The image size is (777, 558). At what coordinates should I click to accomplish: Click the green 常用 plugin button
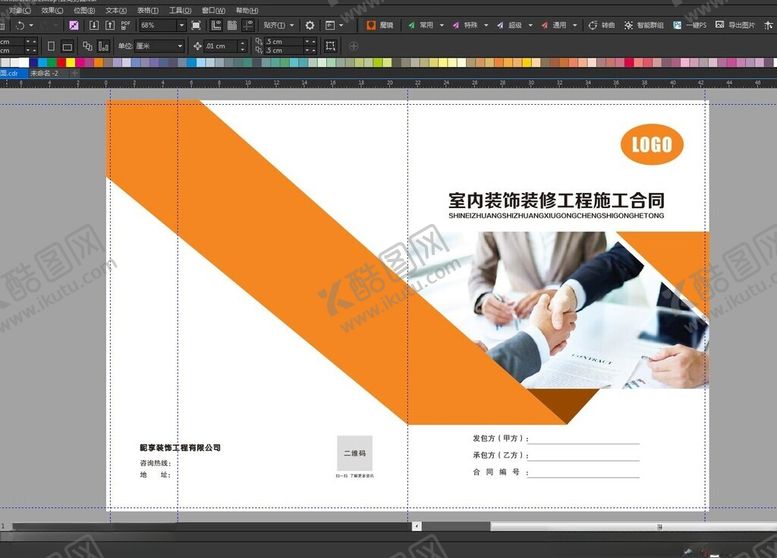pyautogui.click(x=421, y=25)
